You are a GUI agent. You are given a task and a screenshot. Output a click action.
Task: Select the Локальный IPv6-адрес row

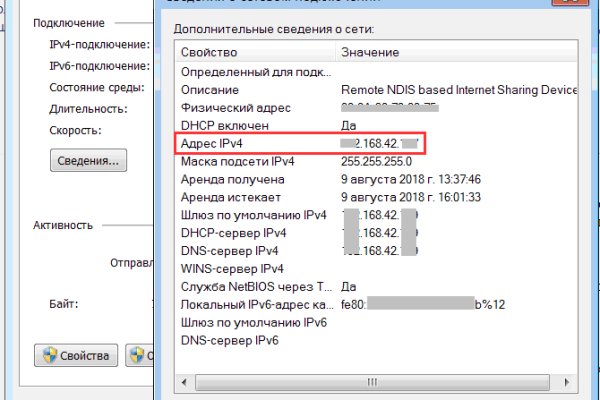(x=251, y=305)
